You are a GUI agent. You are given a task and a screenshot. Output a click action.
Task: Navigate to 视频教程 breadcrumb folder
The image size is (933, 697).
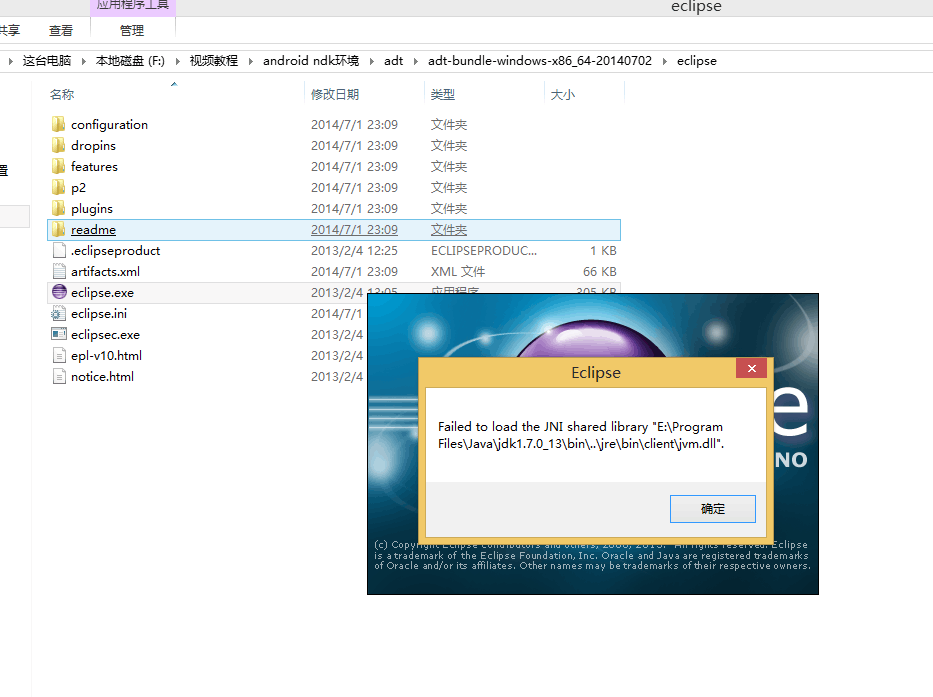pyautogui.click(x=213, y=61)
